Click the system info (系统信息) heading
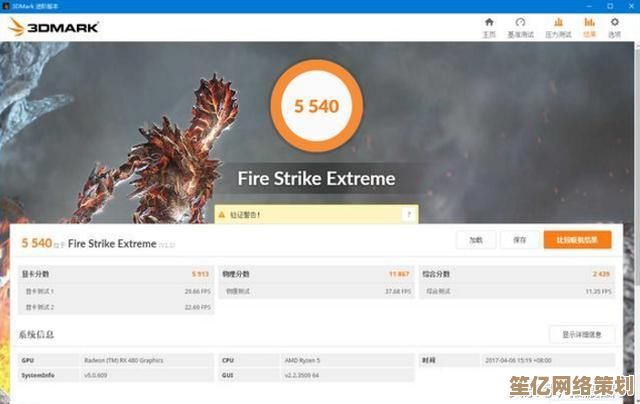Screen dimensions: 640x404 [x=36, y=335]
